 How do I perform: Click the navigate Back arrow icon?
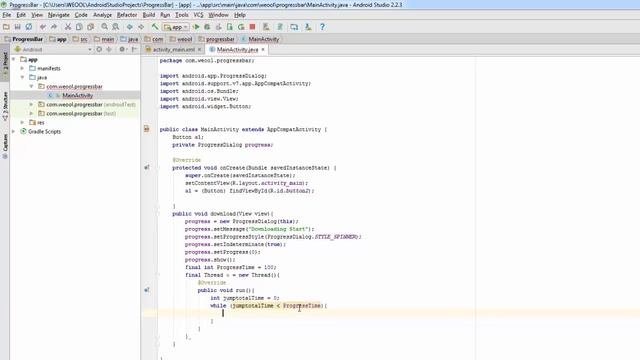click(x=129, y=27)
